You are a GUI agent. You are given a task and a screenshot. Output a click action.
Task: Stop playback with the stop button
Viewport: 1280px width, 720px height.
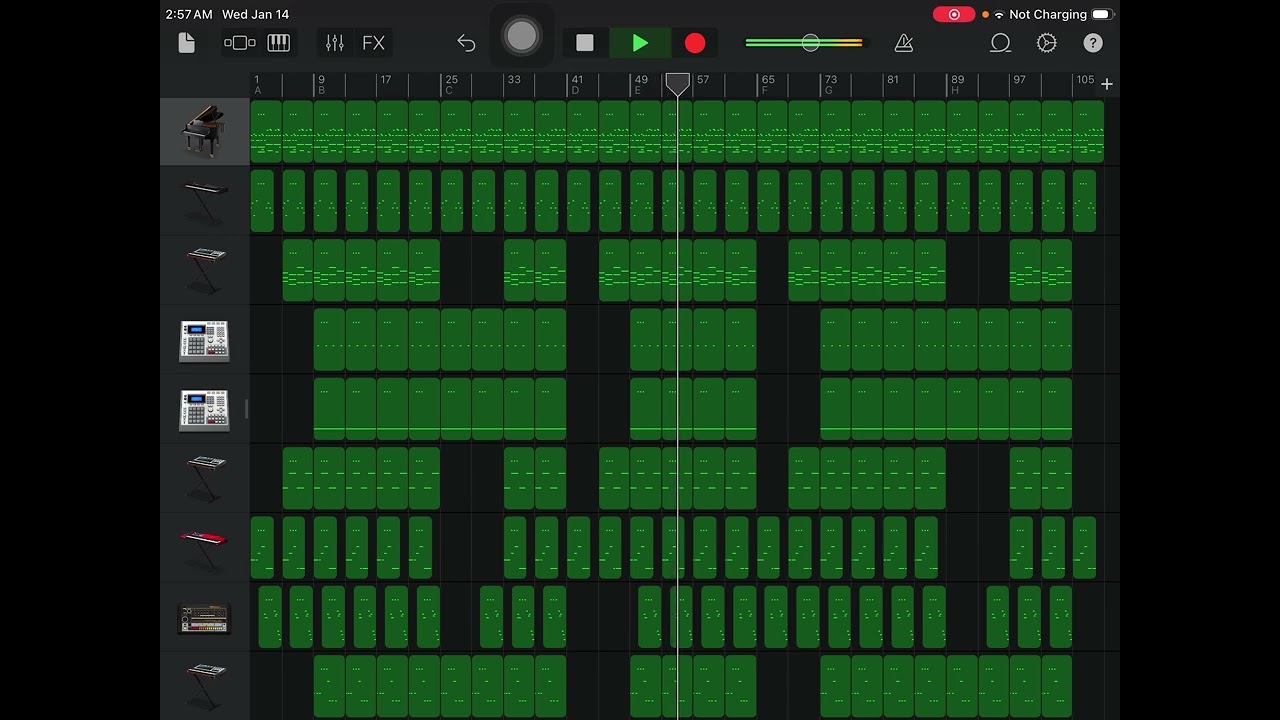point(585,43)
